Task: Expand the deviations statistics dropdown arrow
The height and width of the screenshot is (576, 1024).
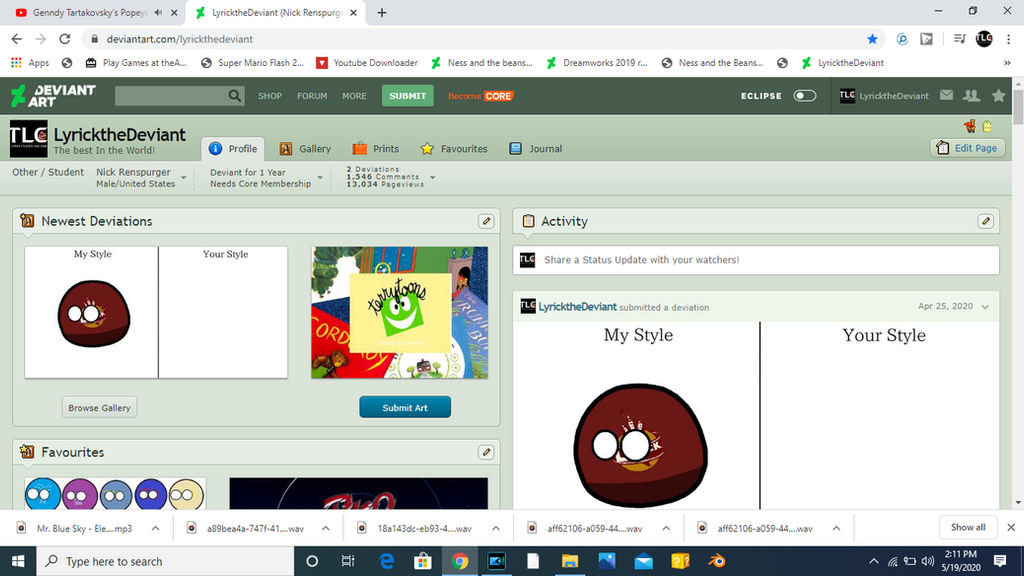Action: click(x=432, y=178)
